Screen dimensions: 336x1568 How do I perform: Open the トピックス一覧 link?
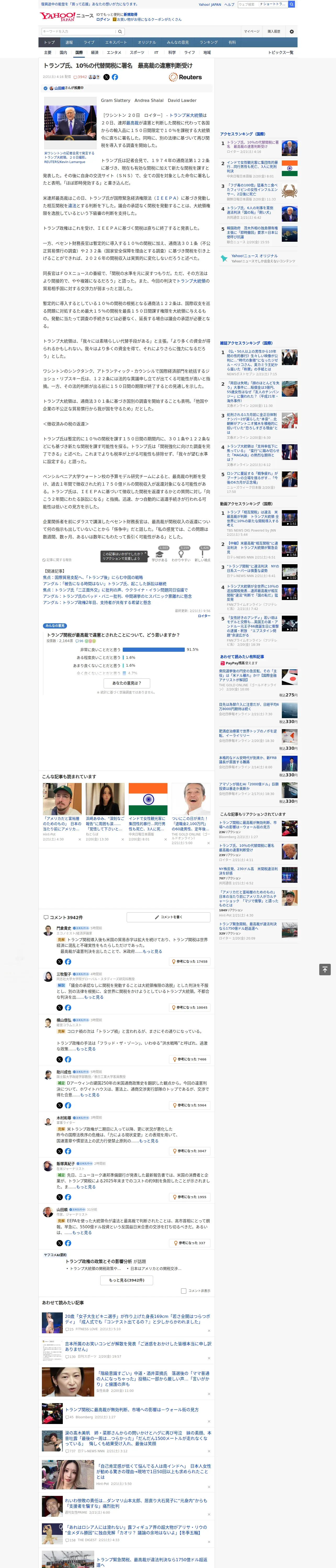click(x=281, y=53)
